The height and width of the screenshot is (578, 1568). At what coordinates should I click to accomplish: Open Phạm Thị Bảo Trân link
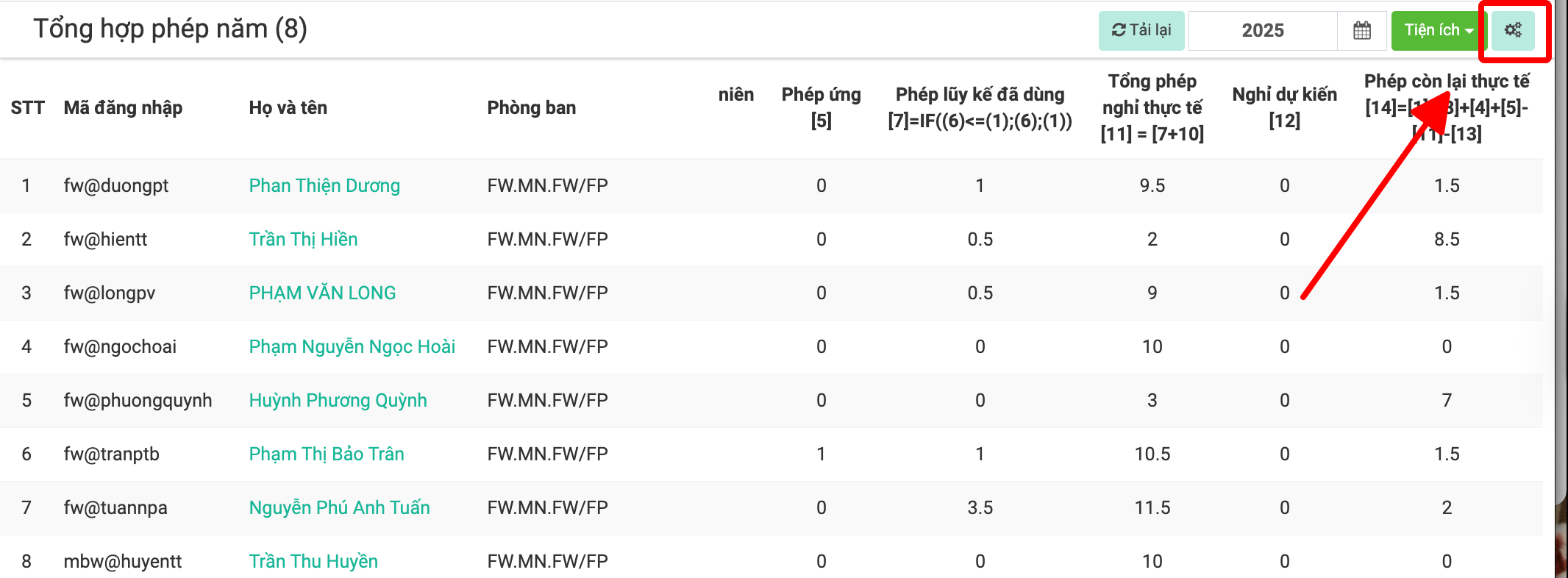327,454
